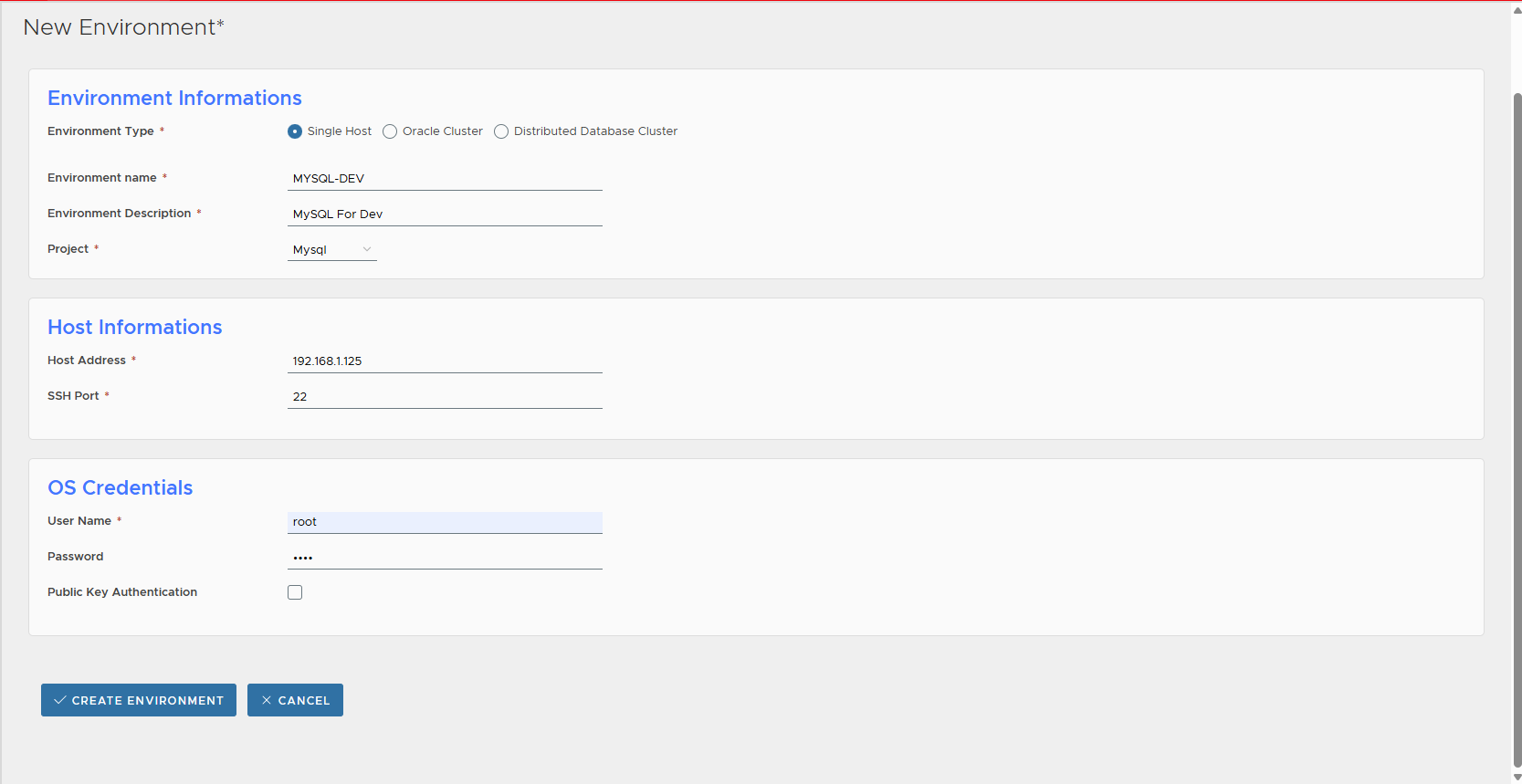The width and height of the screenshot is (1522, 784).
Task: Focus the Password field
Action: [x=445, y=557]
